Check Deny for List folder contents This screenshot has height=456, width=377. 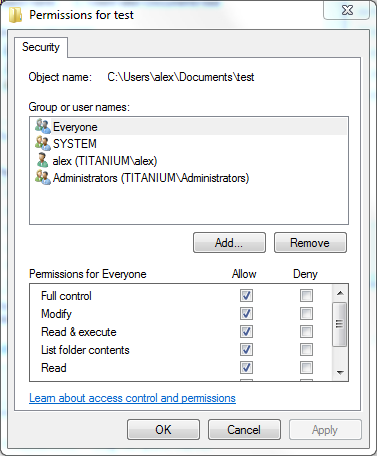(x=306, y=350)
